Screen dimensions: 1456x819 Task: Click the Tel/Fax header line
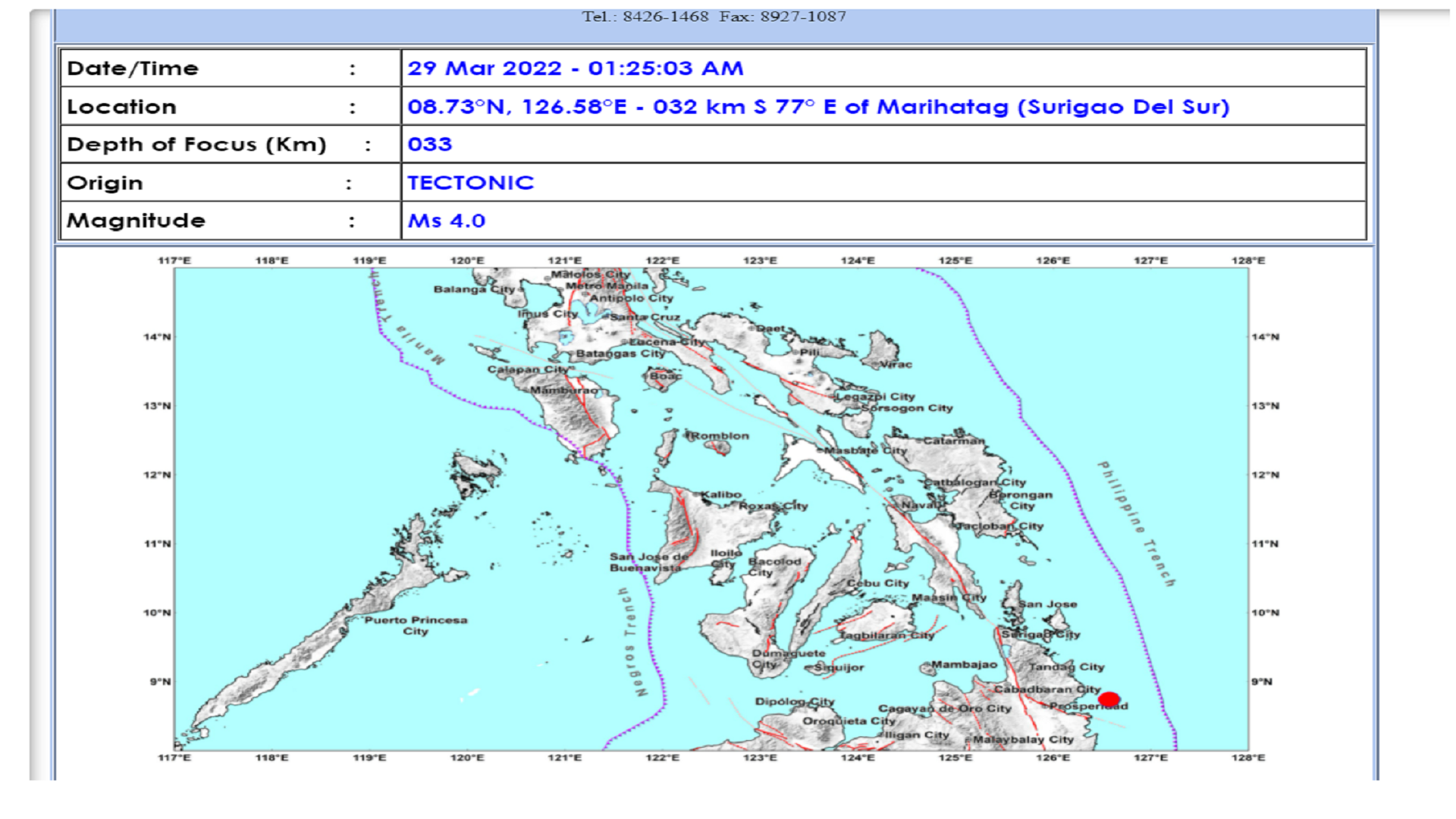coord(714,17)
